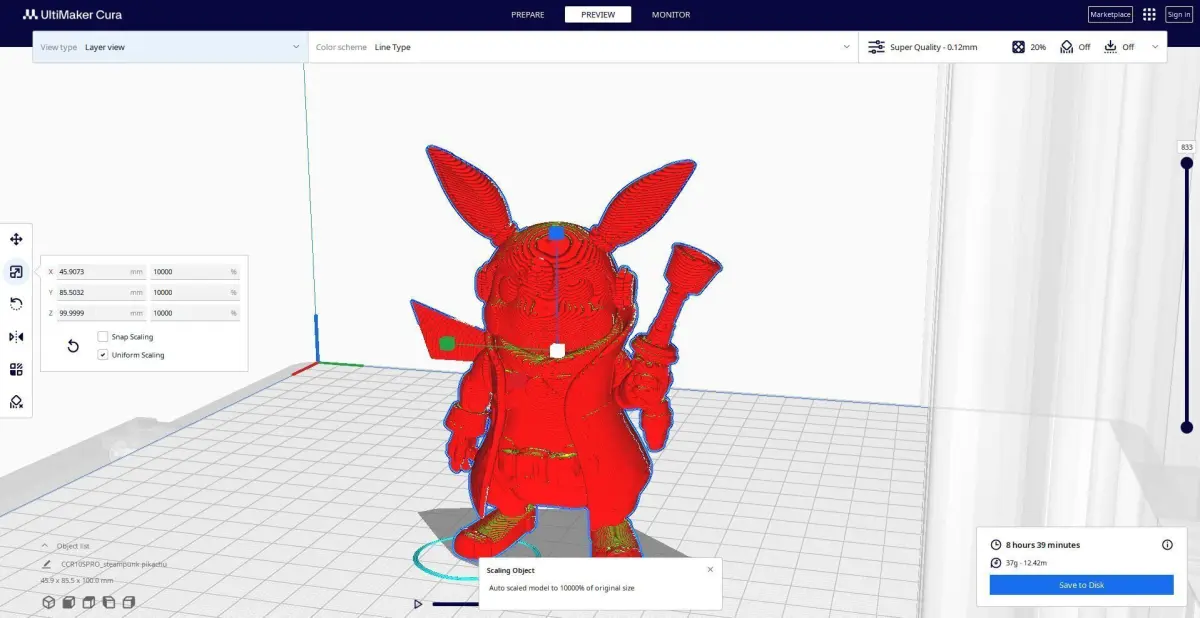The height and width of the screenshot is (618, 1200).
Task: Switch to left side view cube icon
Action: (x=109, y=602)
